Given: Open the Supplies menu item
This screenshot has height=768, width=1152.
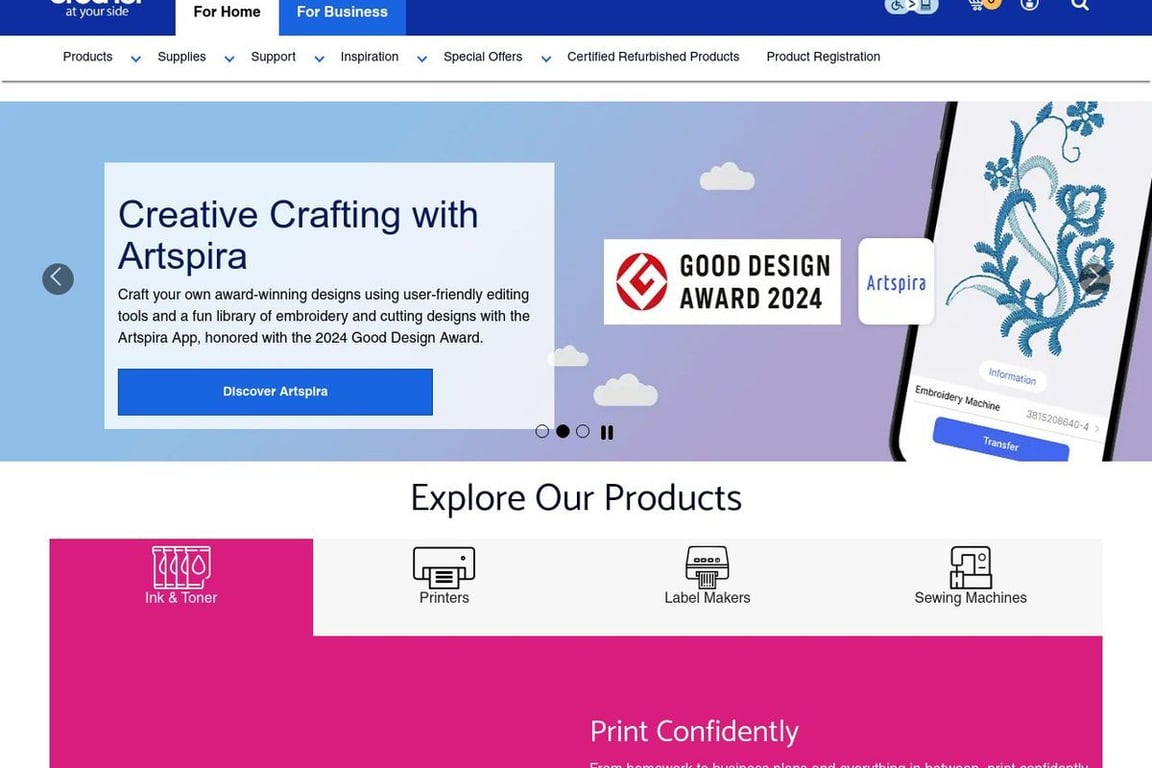Looking at the screenshot, I should 181,57.
